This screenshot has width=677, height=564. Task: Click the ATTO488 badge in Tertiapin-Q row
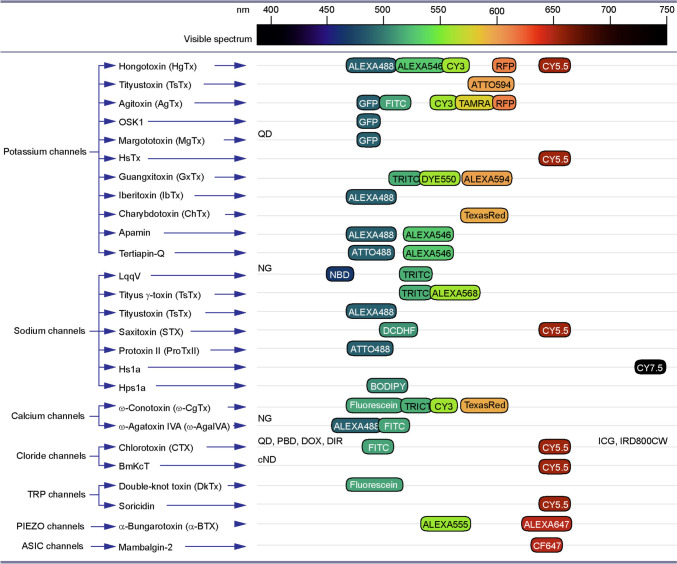tap(371, 253)
